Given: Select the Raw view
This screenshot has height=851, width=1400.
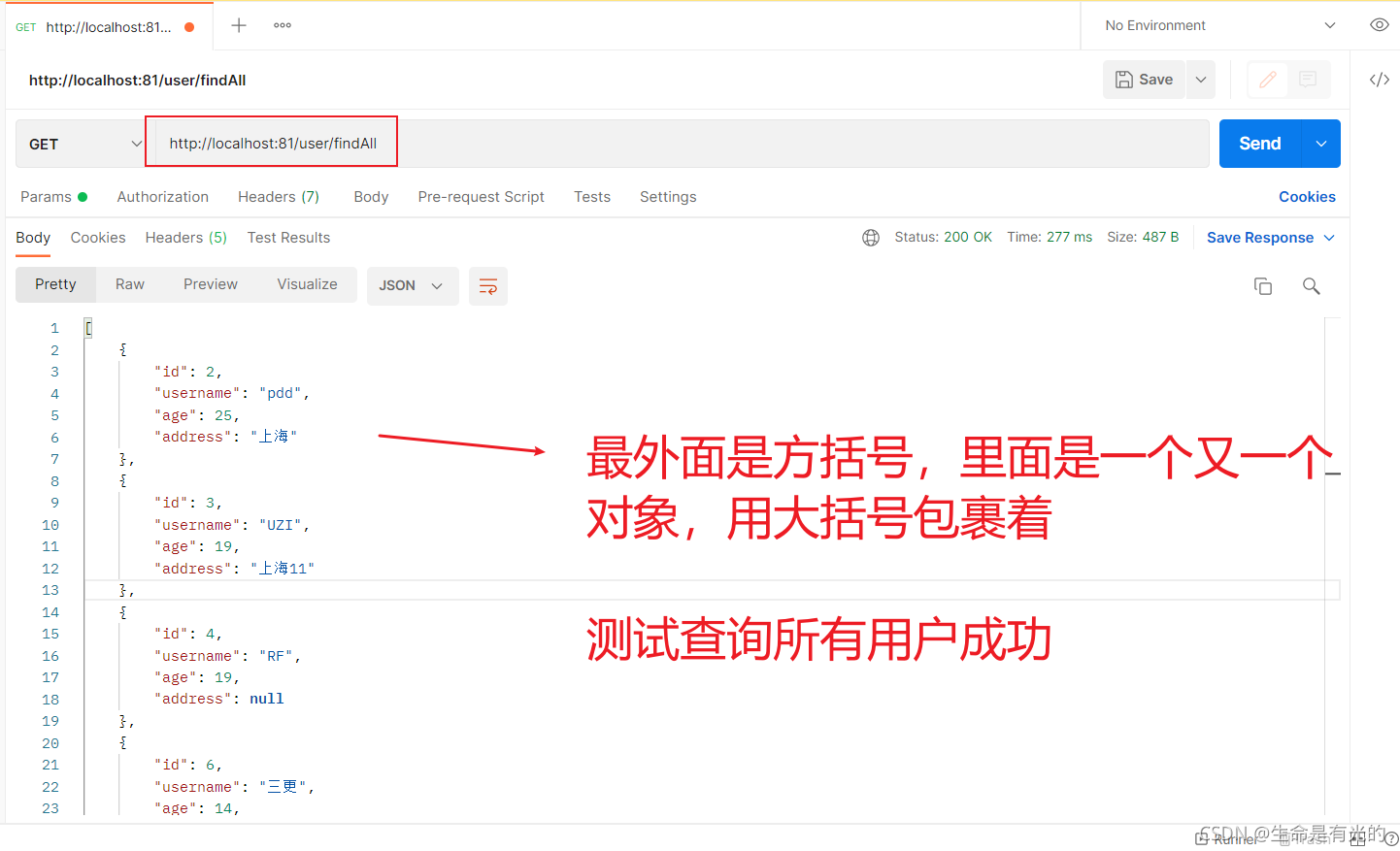Looking at the screenshot, I should [x=130, y=284].
